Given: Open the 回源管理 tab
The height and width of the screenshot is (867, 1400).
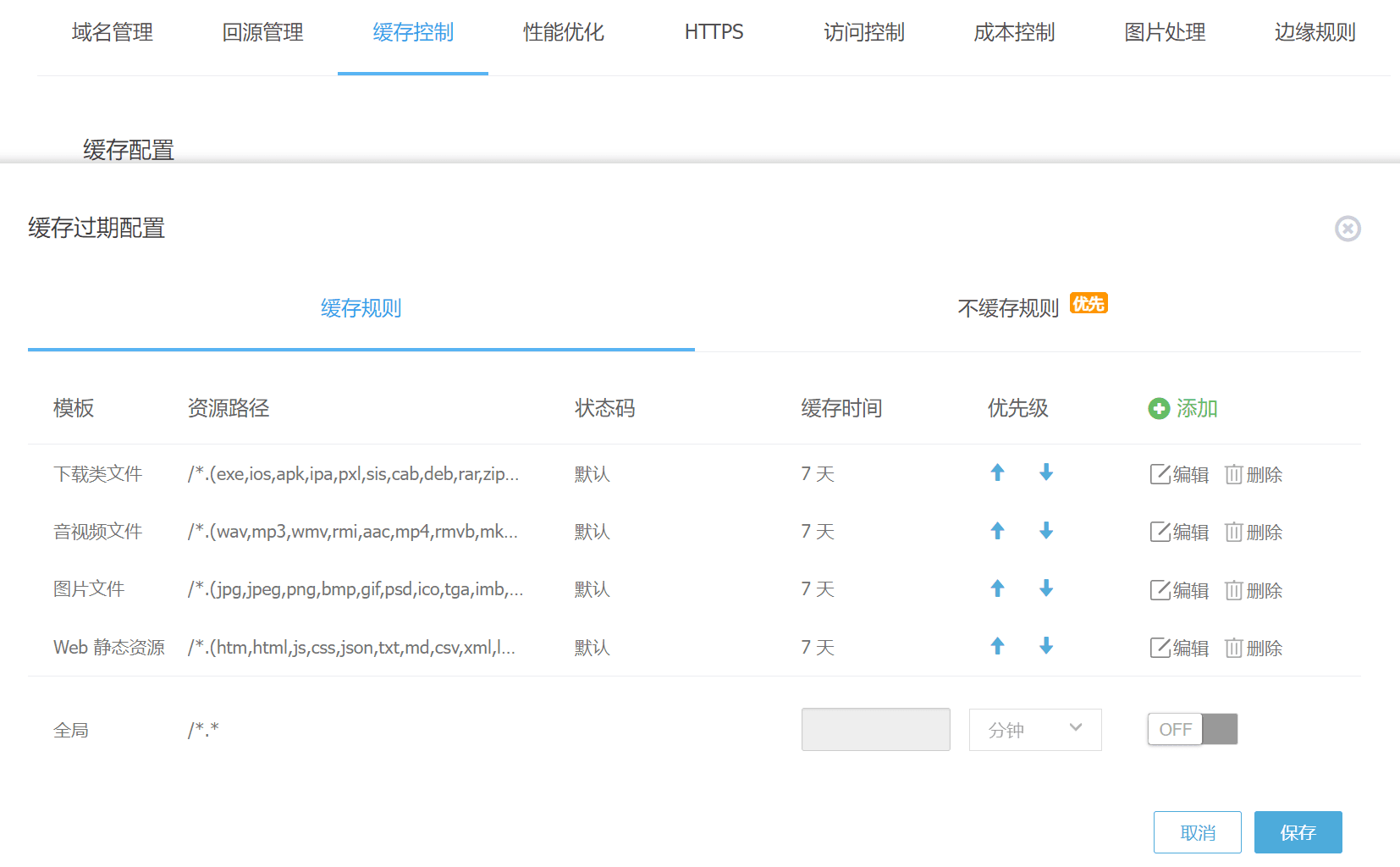Looking at the screenshot, I should tap(263, 32).
